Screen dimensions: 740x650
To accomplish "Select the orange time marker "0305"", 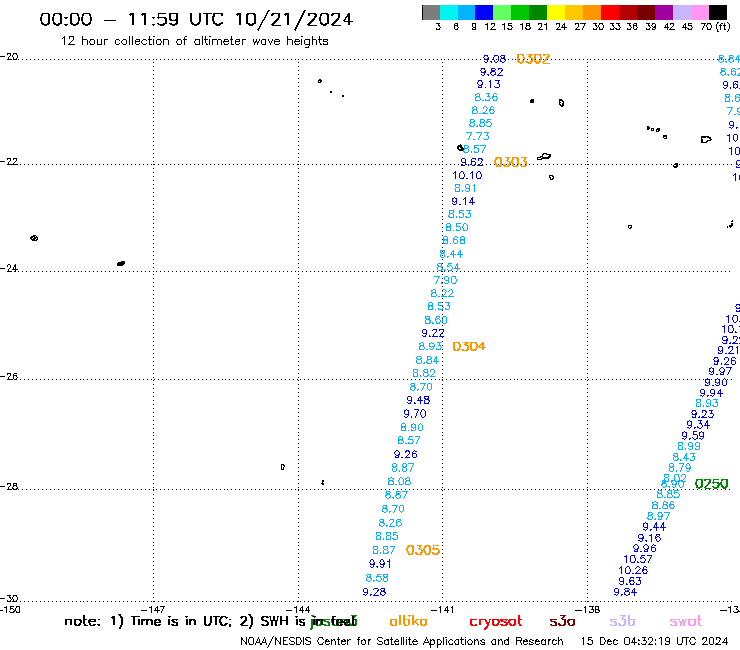I will coord(422,550).
